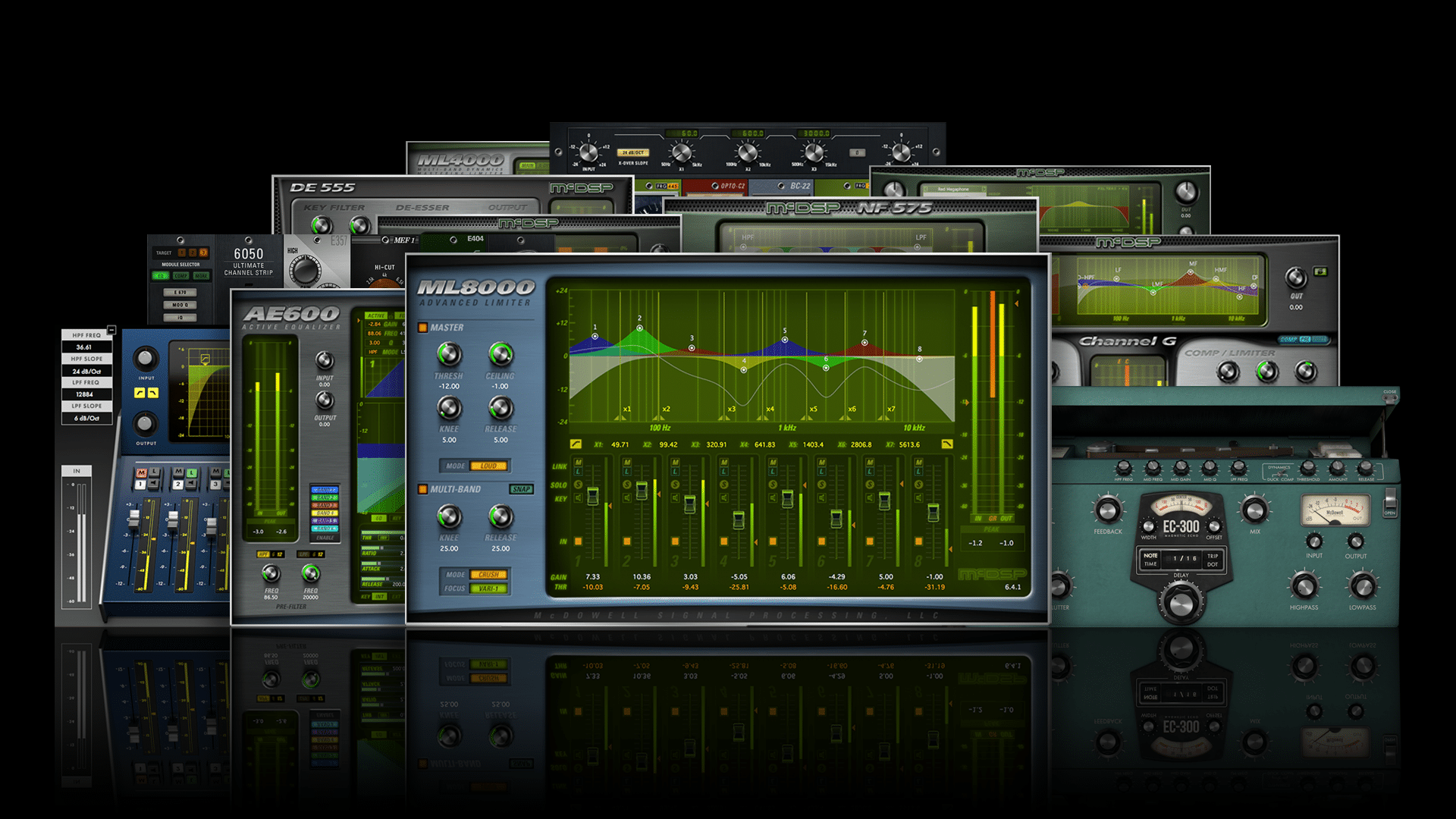
Task: Select EQ node 4 on ML8000 graph
Action: 744,369
